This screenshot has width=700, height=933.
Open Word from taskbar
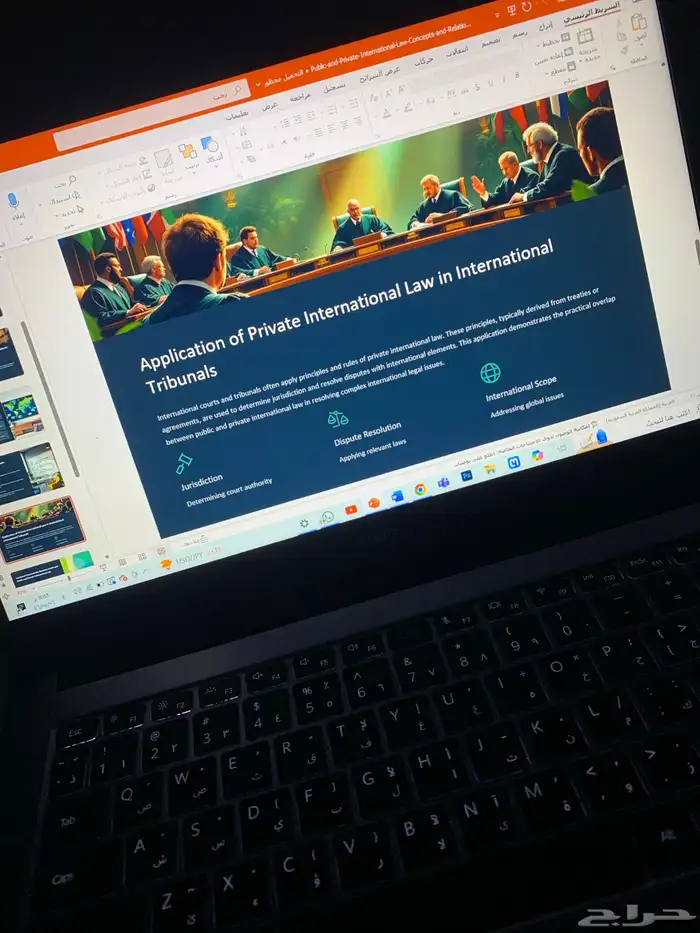(x=397, y=496)
